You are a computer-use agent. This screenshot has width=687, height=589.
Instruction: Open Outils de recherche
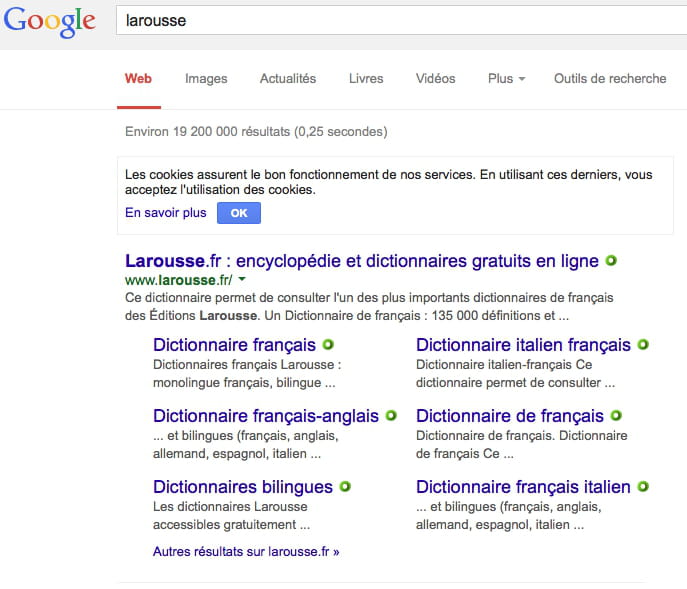pos(610,78)
